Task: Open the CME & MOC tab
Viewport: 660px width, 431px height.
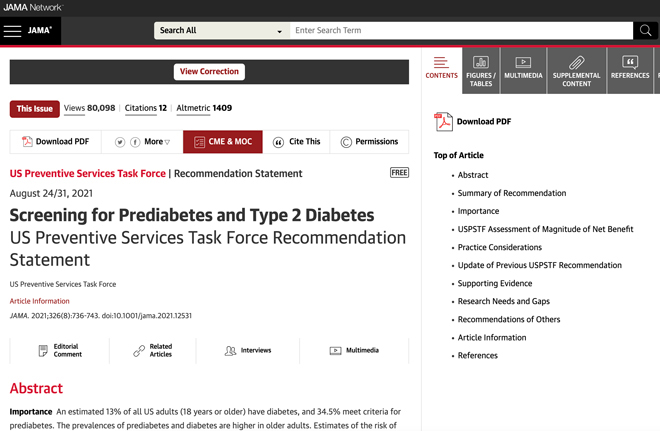Action: coord(223,142)
